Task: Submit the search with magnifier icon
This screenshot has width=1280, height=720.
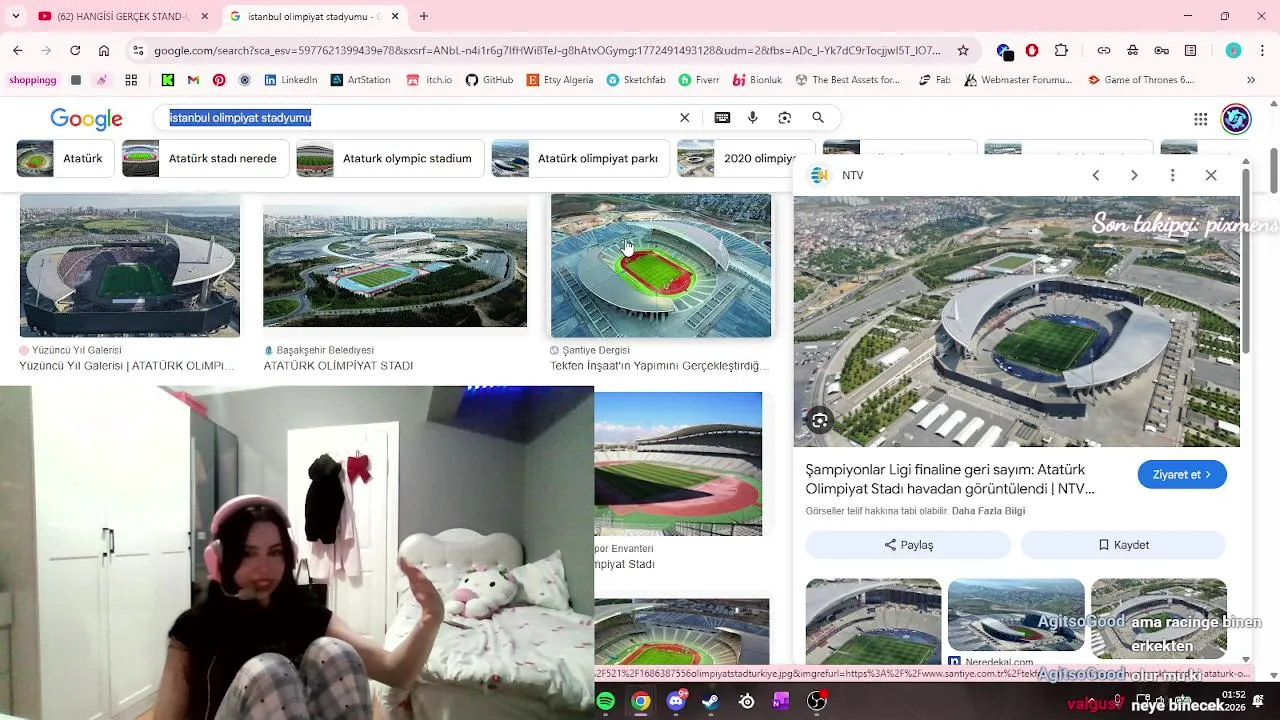Action: pos(818,118)
